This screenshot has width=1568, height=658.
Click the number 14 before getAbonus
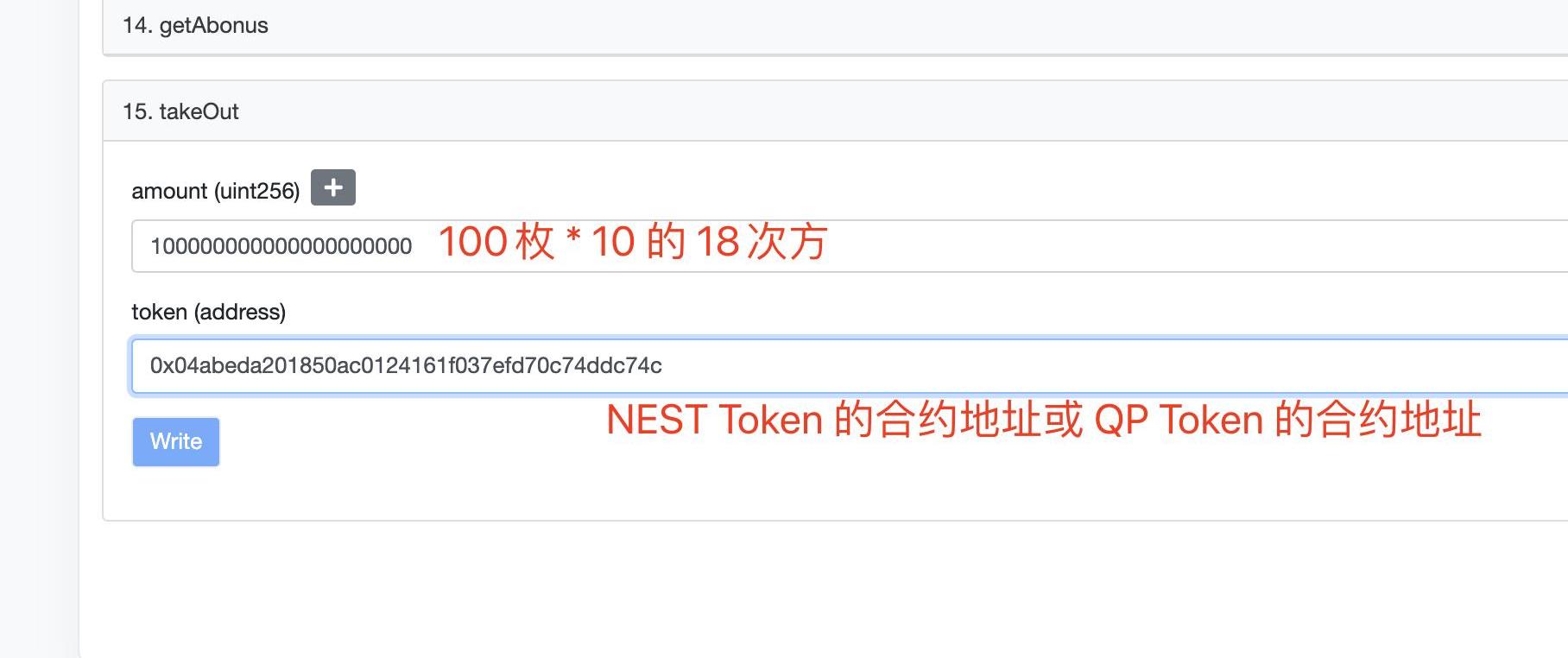(x=136, y=26)
